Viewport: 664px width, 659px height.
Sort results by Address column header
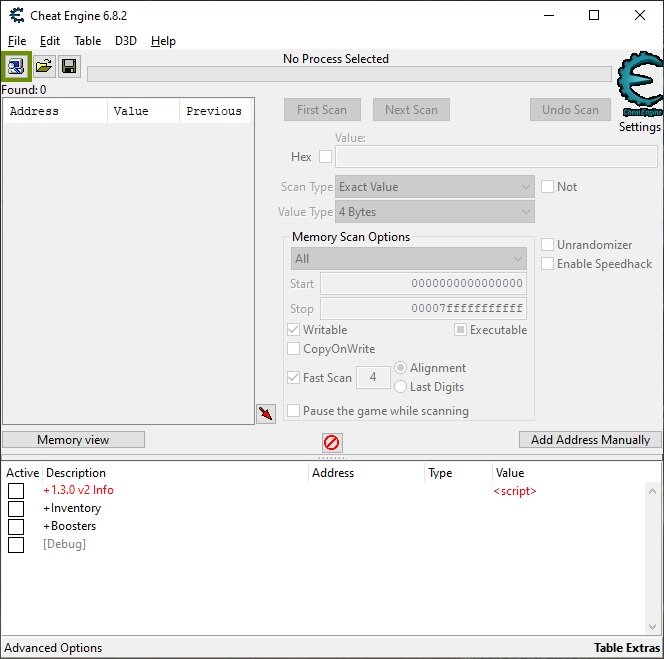(x=55, y=111)
